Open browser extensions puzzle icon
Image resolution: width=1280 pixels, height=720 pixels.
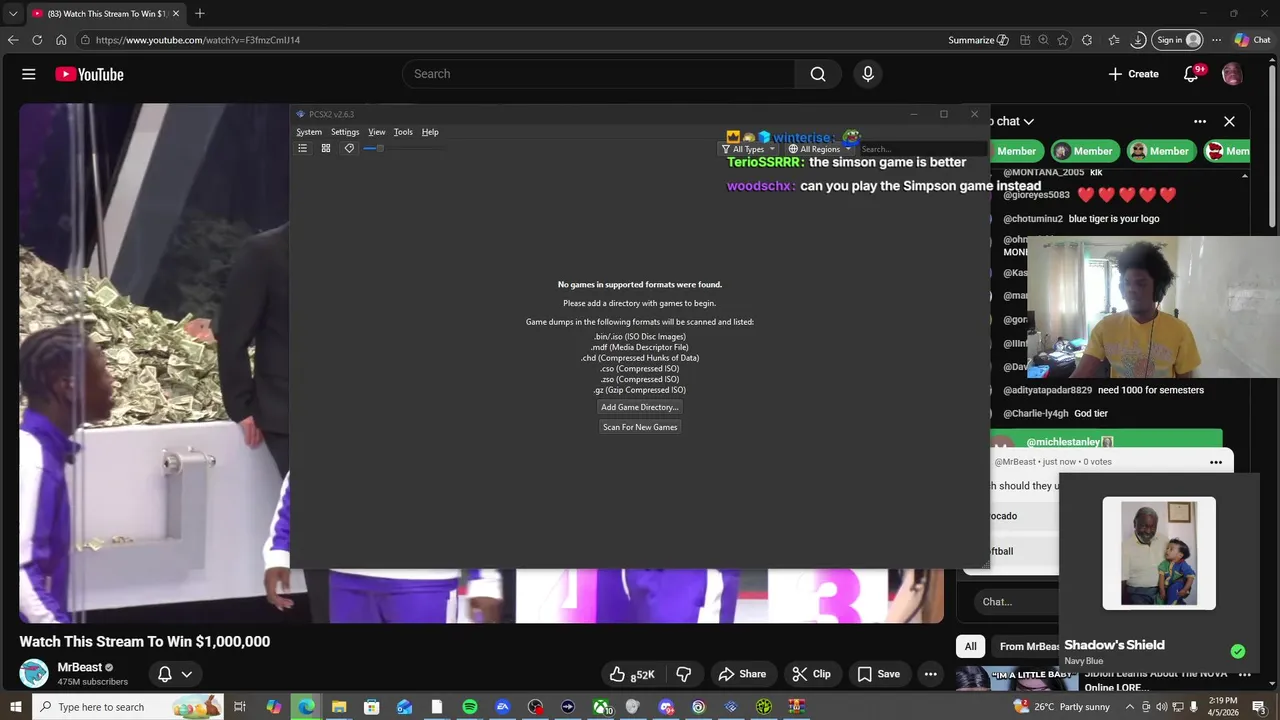[x=1087, y=40]
